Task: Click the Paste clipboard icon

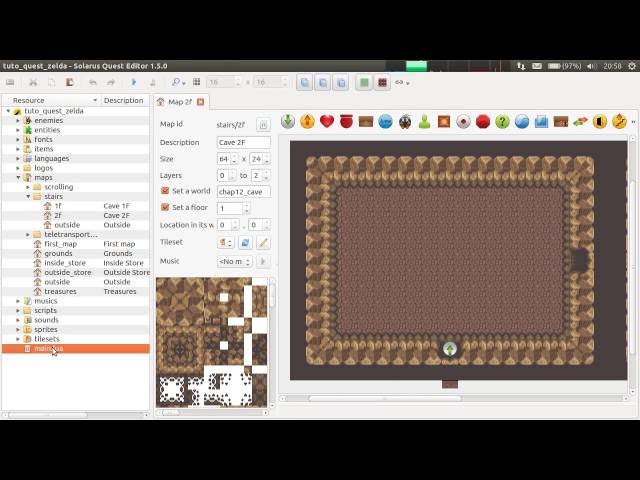Action: 70,82
